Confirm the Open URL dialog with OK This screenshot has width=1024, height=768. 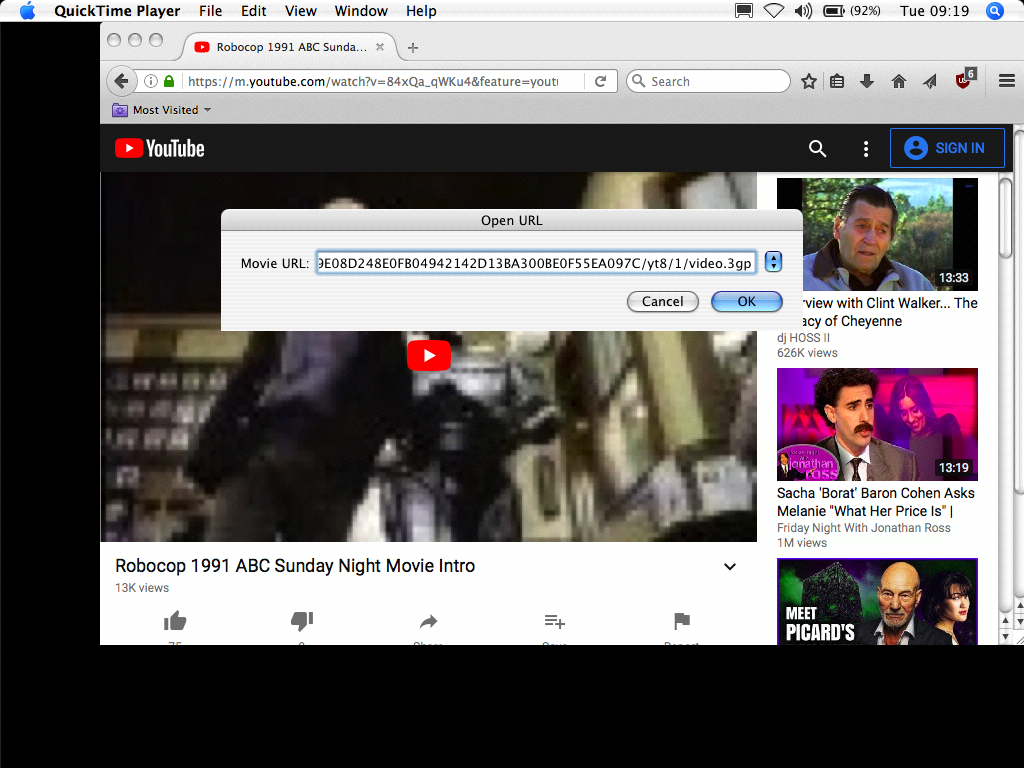[746, 301]
